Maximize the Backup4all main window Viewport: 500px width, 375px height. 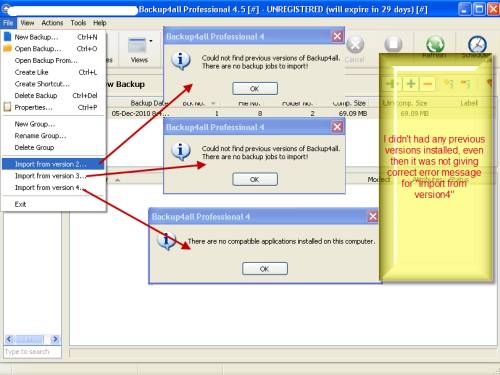(479, 9)
